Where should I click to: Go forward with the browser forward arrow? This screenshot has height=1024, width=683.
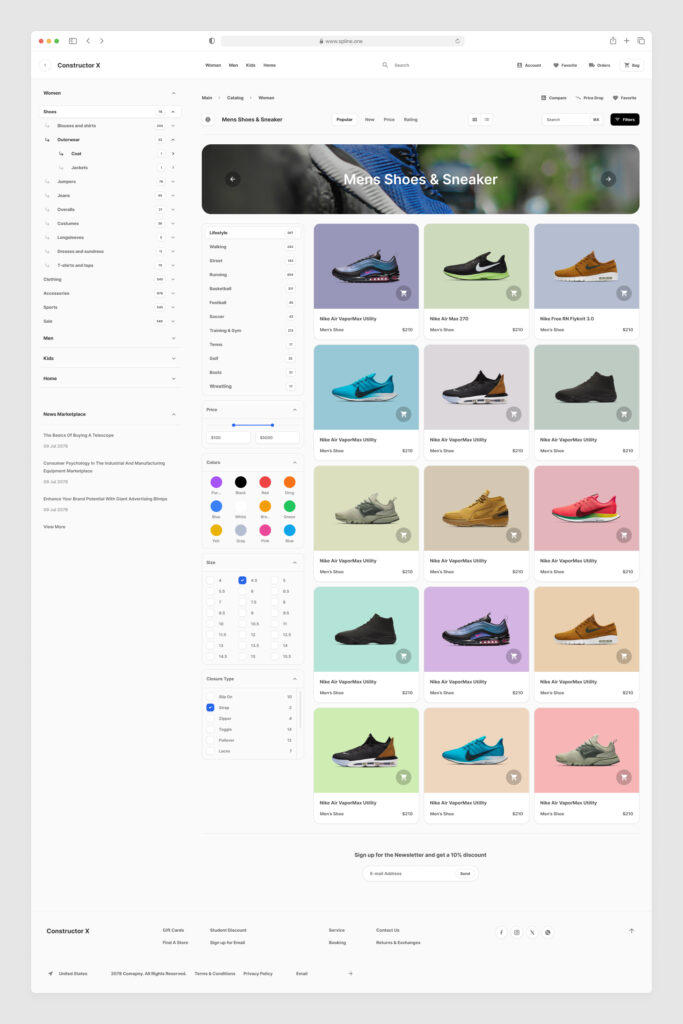[102, 40]
